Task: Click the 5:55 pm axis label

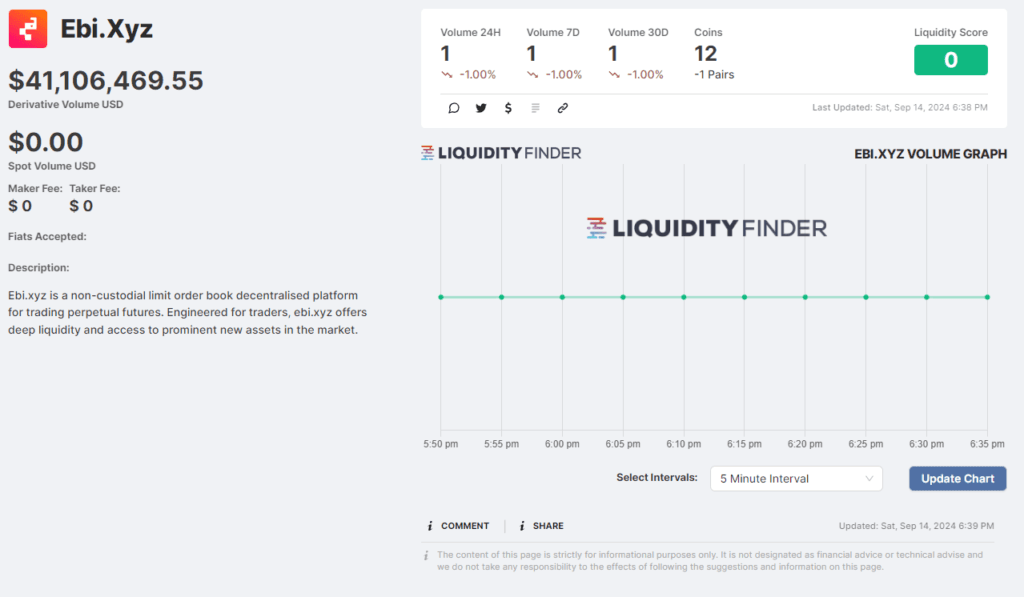Action: click(502, 444)
